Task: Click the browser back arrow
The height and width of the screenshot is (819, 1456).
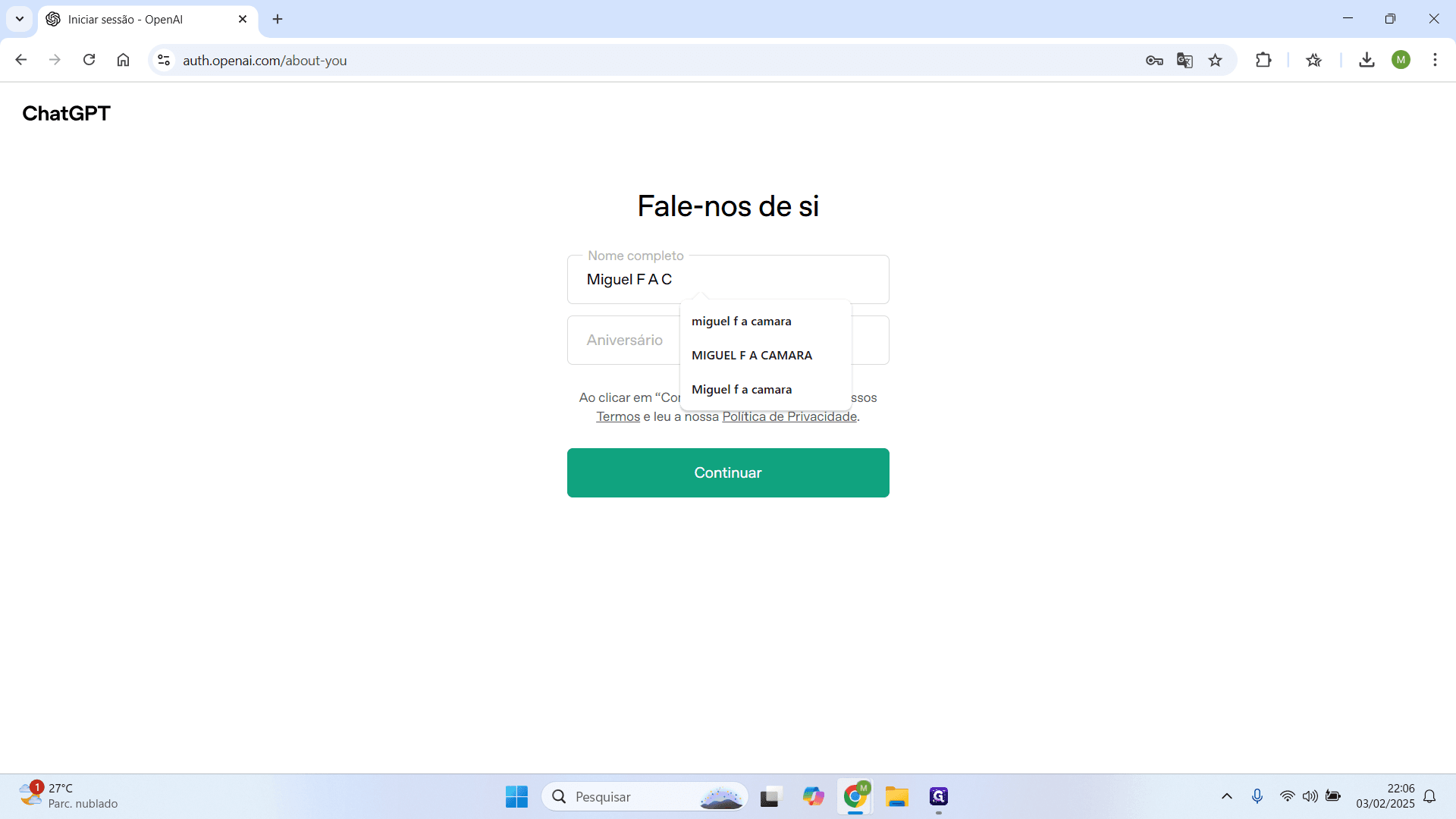Action: click(x=21, y=60)
